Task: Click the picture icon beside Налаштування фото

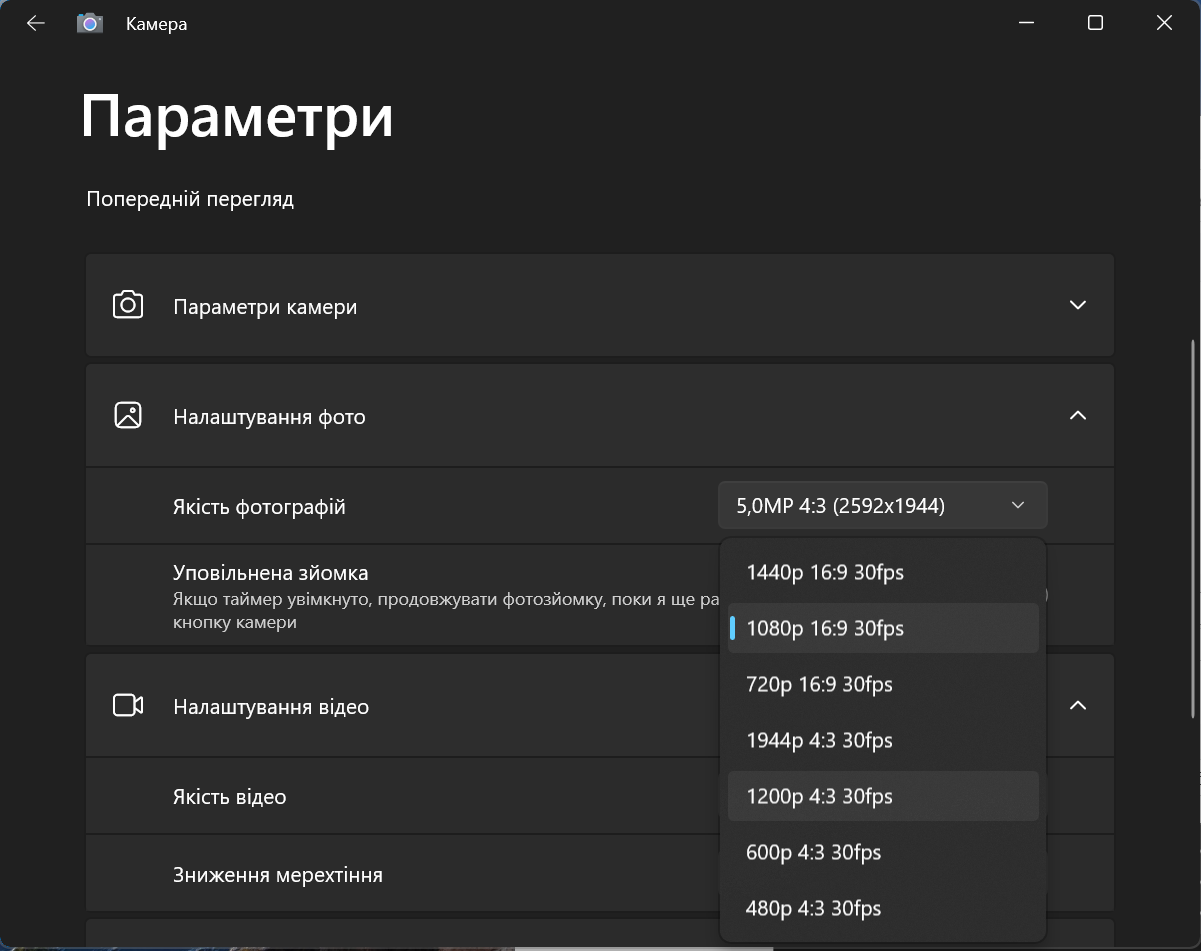Action: point(128,415)
